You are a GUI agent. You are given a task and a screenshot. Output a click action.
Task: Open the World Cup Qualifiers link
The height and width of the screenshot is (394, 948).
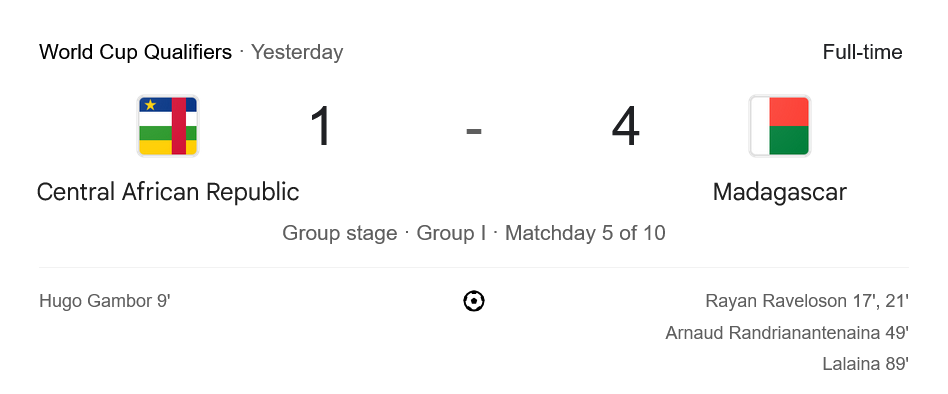[135, 52]
